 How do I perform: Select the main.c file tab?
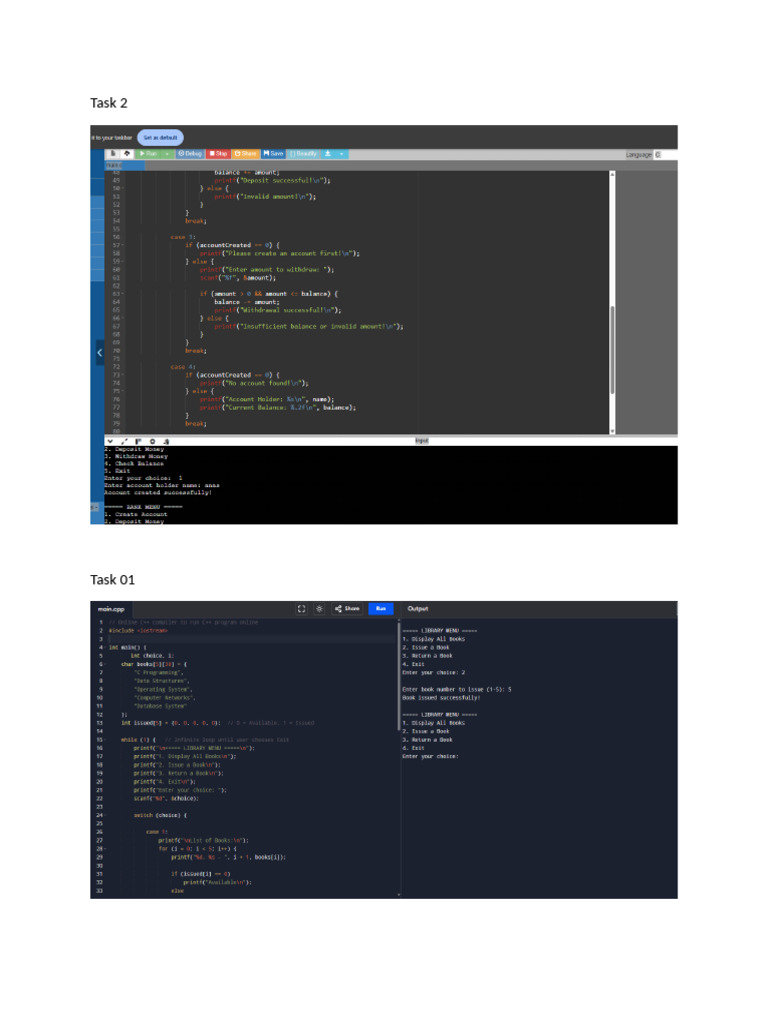coord(114,166)
